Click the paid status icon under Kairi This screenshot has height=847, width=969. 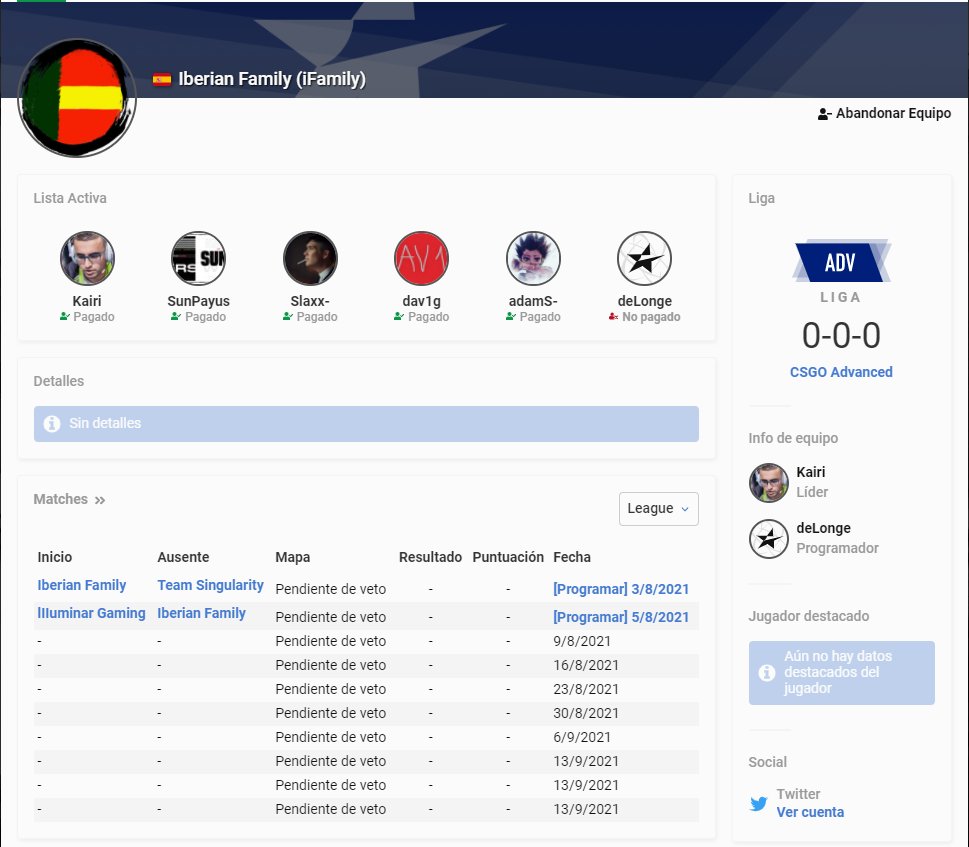tap(64, 316)
